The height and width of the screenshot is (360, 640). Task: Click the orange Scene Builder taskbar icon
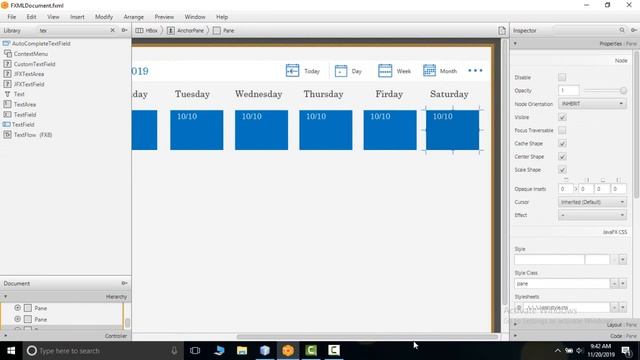[x=288, y=351]
